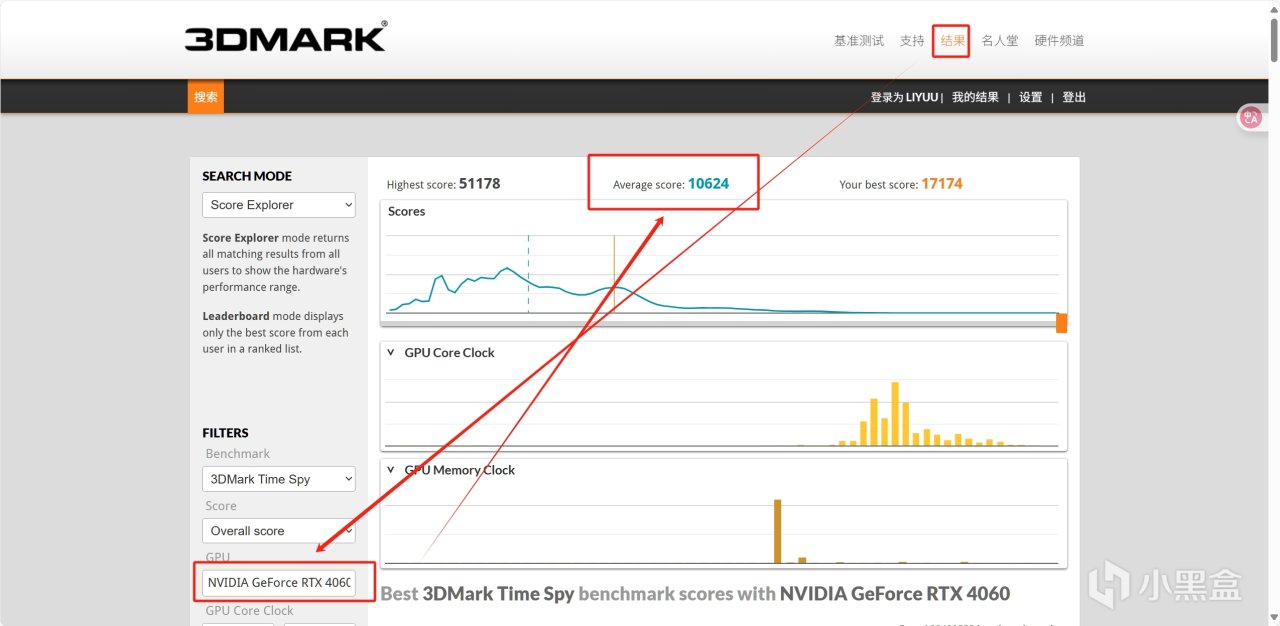Click Your best score 17174 value
This screenshot has width=1280, height=626.
(942, 184)
